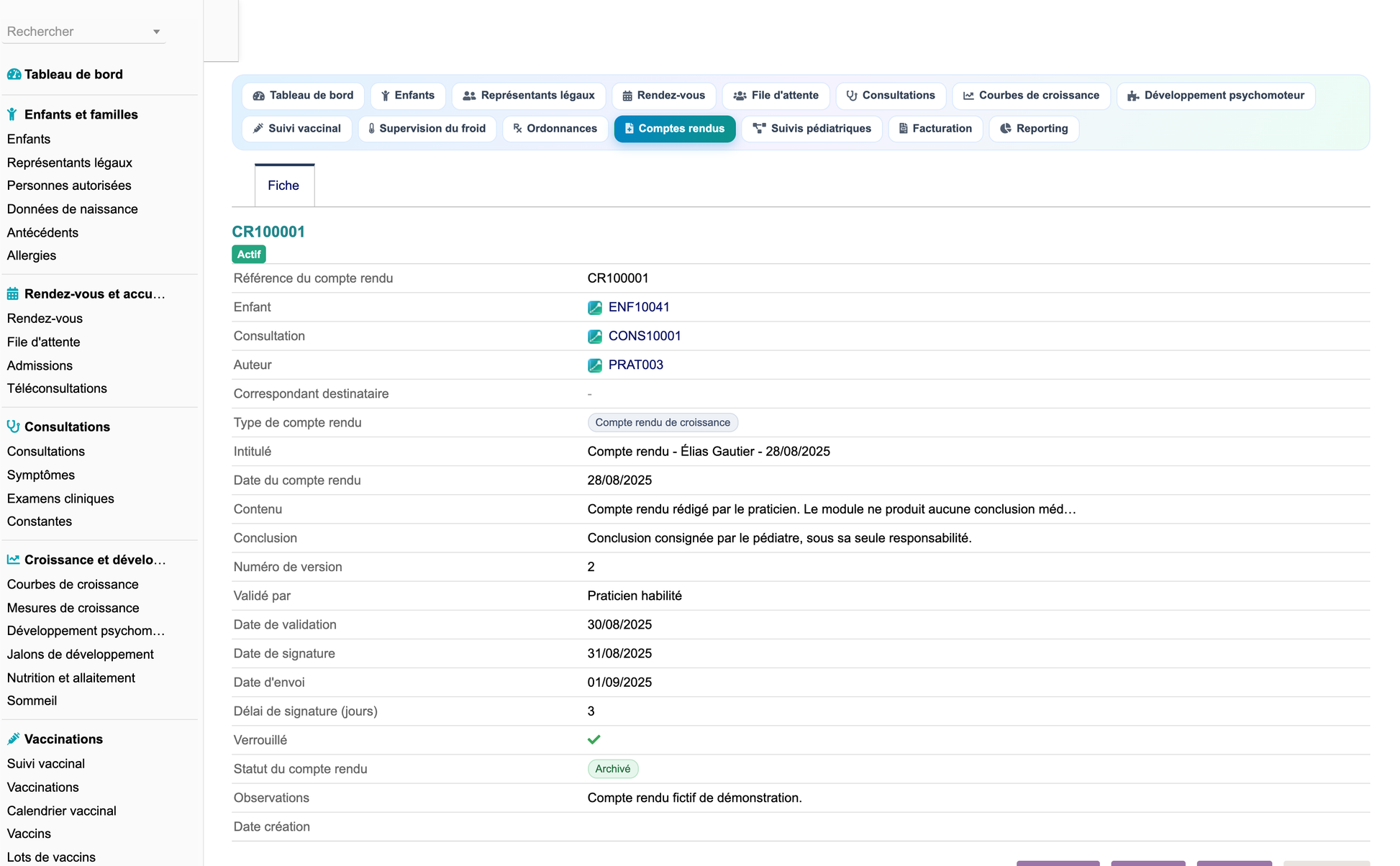Click the Croissance et développement chart icon
1400x866 pixels.
13,560
